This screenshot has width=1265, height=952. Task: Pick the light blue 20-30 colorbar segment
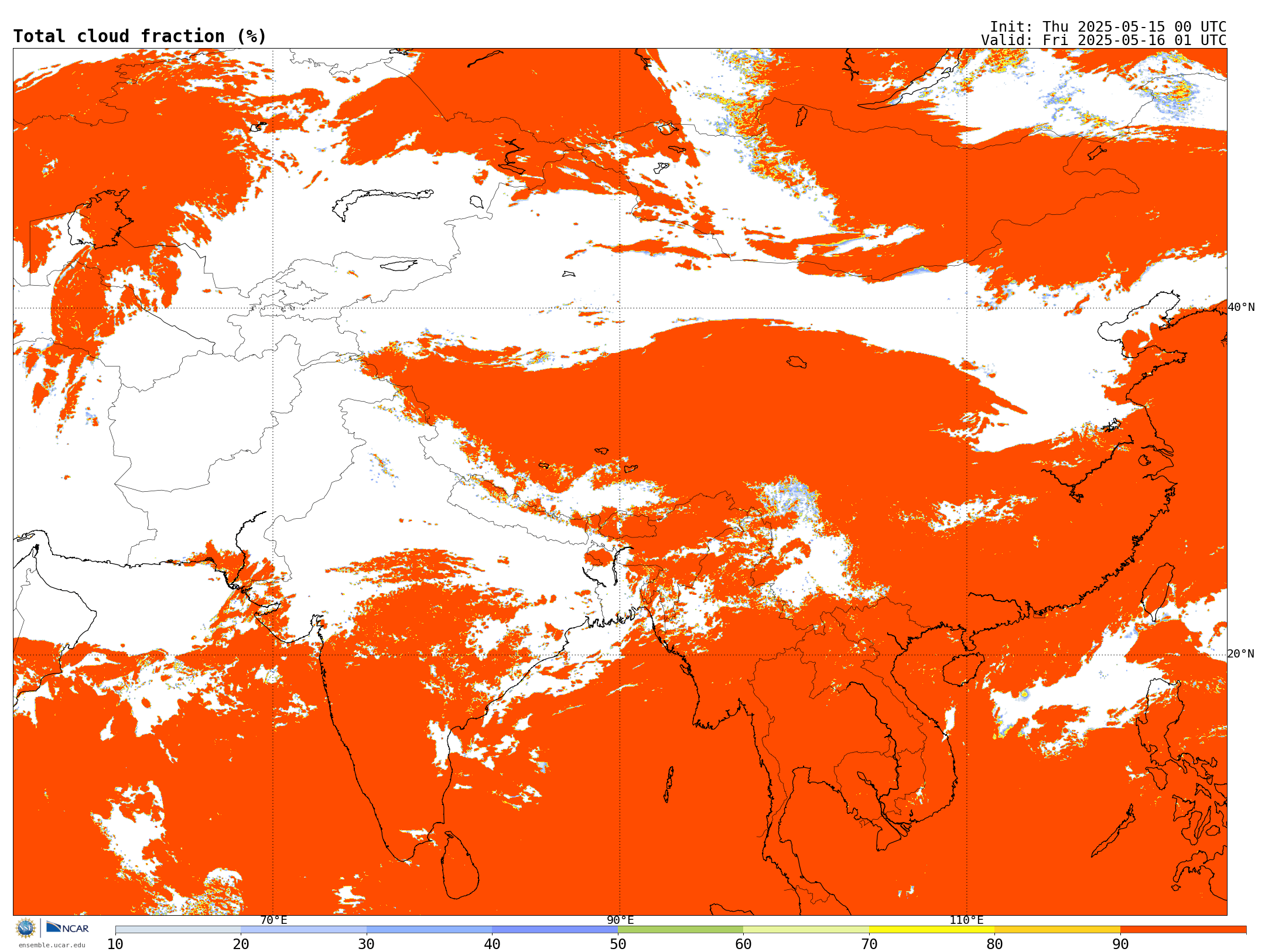point(303,930)
